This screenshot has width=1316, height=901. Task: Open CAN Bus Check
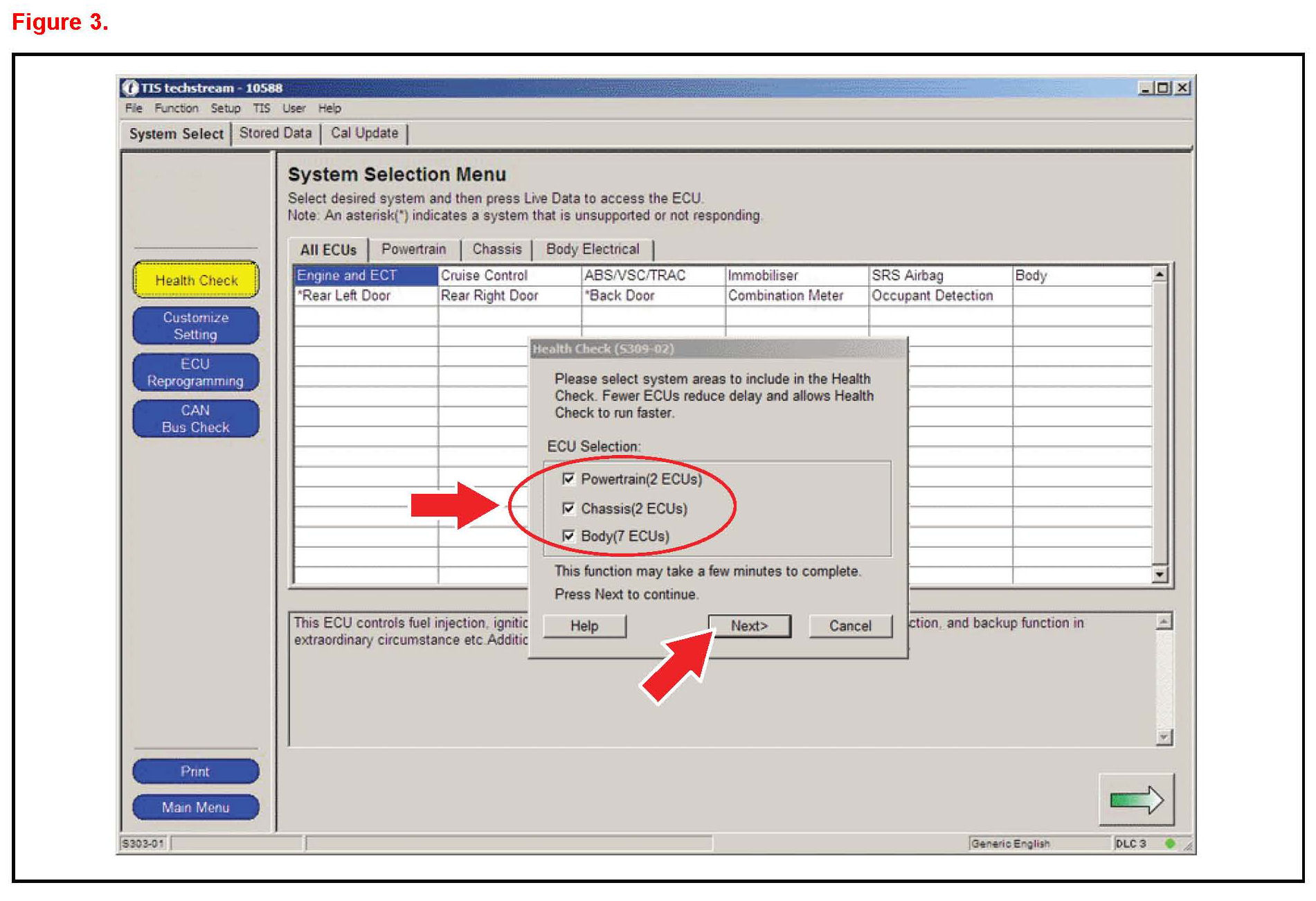pyautogui.click(x=195, y=418)
